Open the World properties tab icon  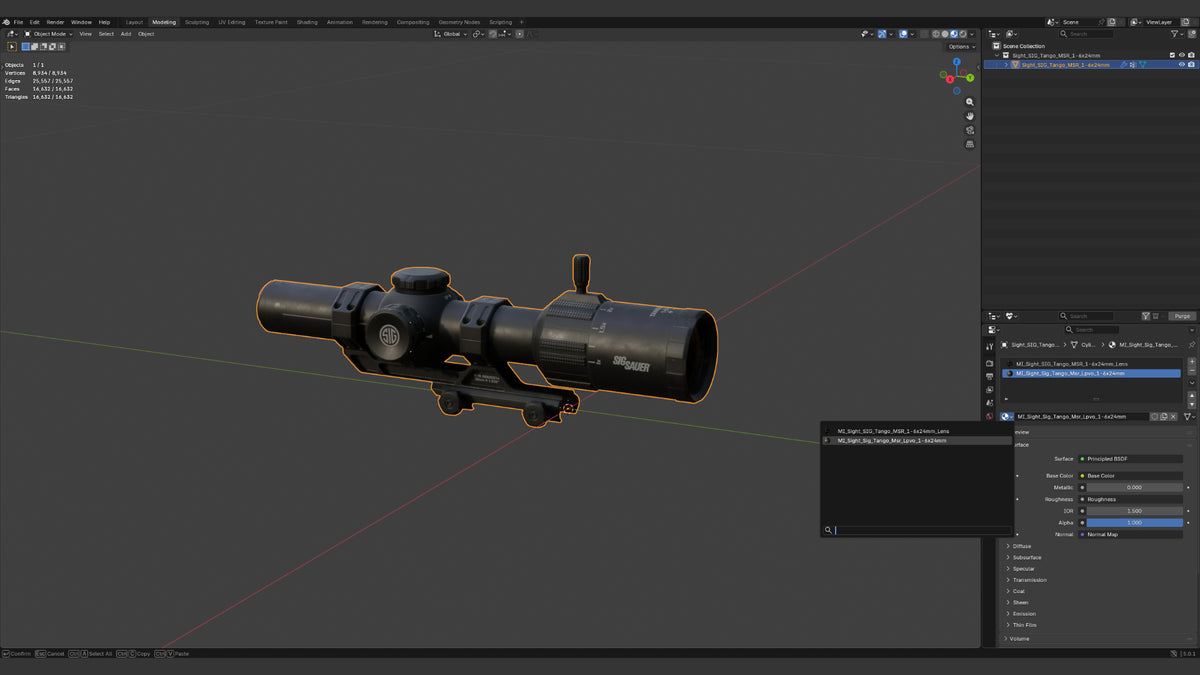[989, 416]
